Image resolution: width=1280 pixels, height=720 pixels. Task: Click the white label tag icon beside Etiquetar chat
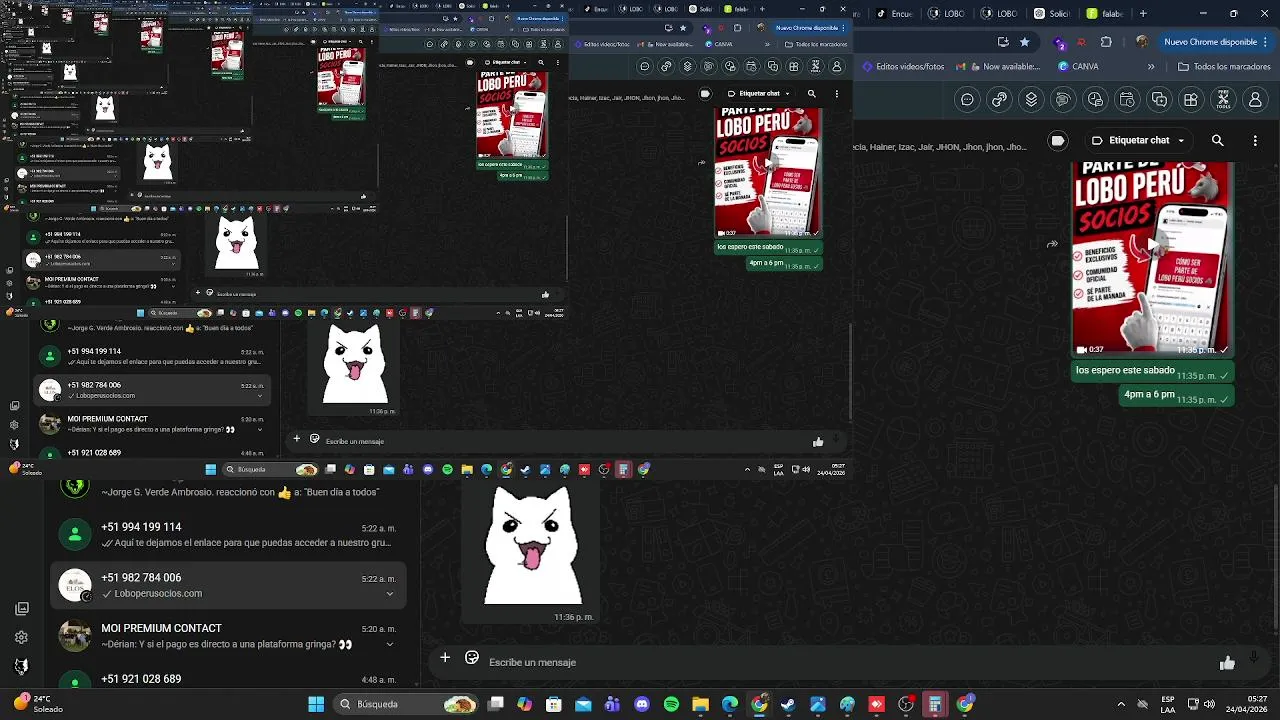(1058, 141)
